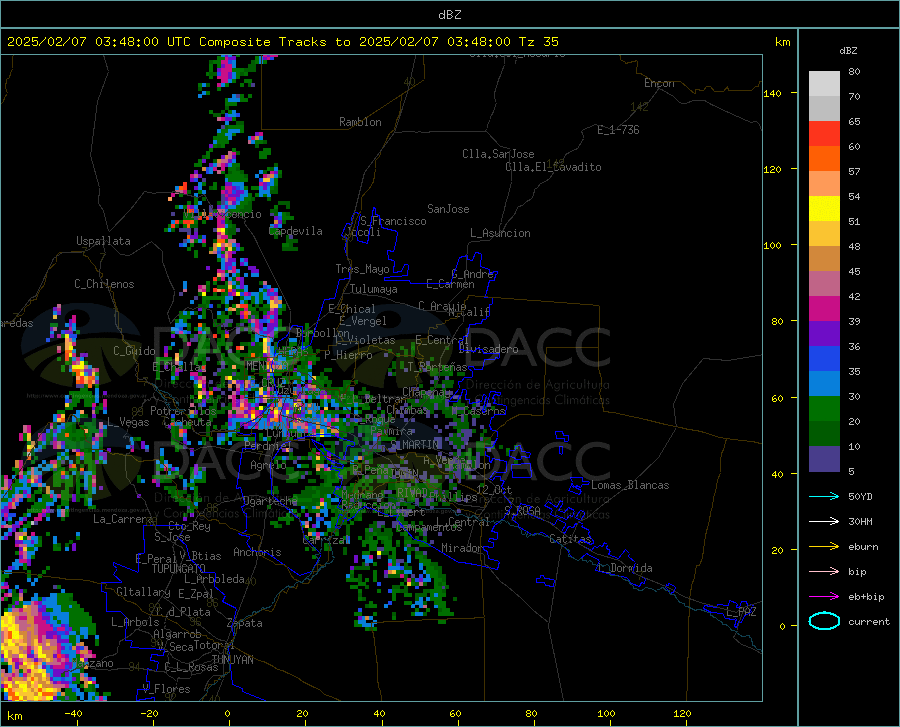Click the magenta 42 dBZ color swatch
The image size is (900, 727).
pos(824,309)
